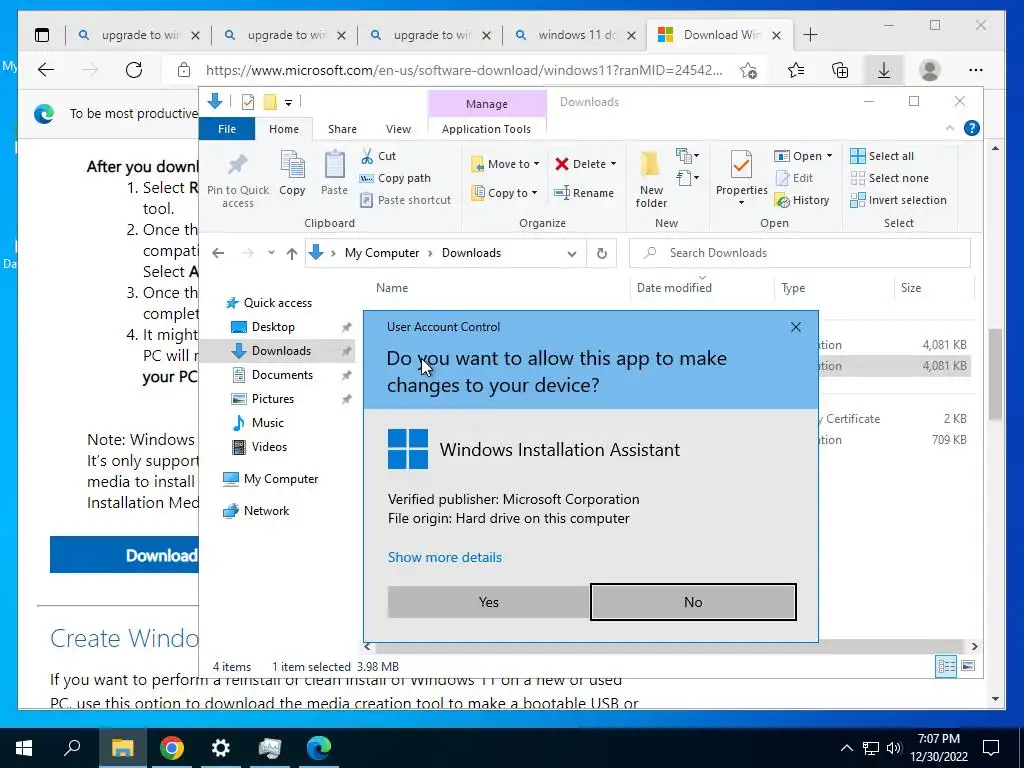Expand the address bar history dropdown

point(571,253)
